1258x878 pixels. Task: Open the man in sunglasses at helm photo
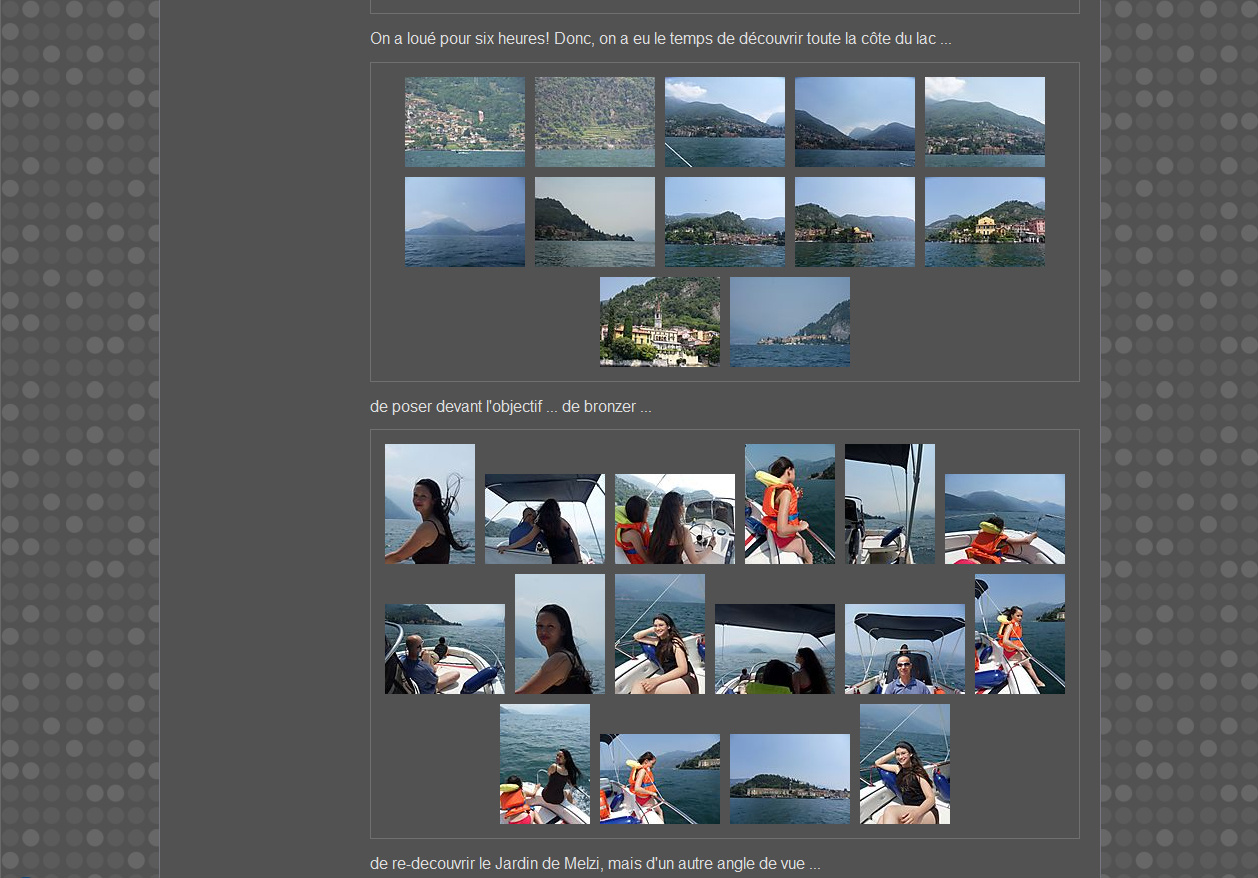904,649
